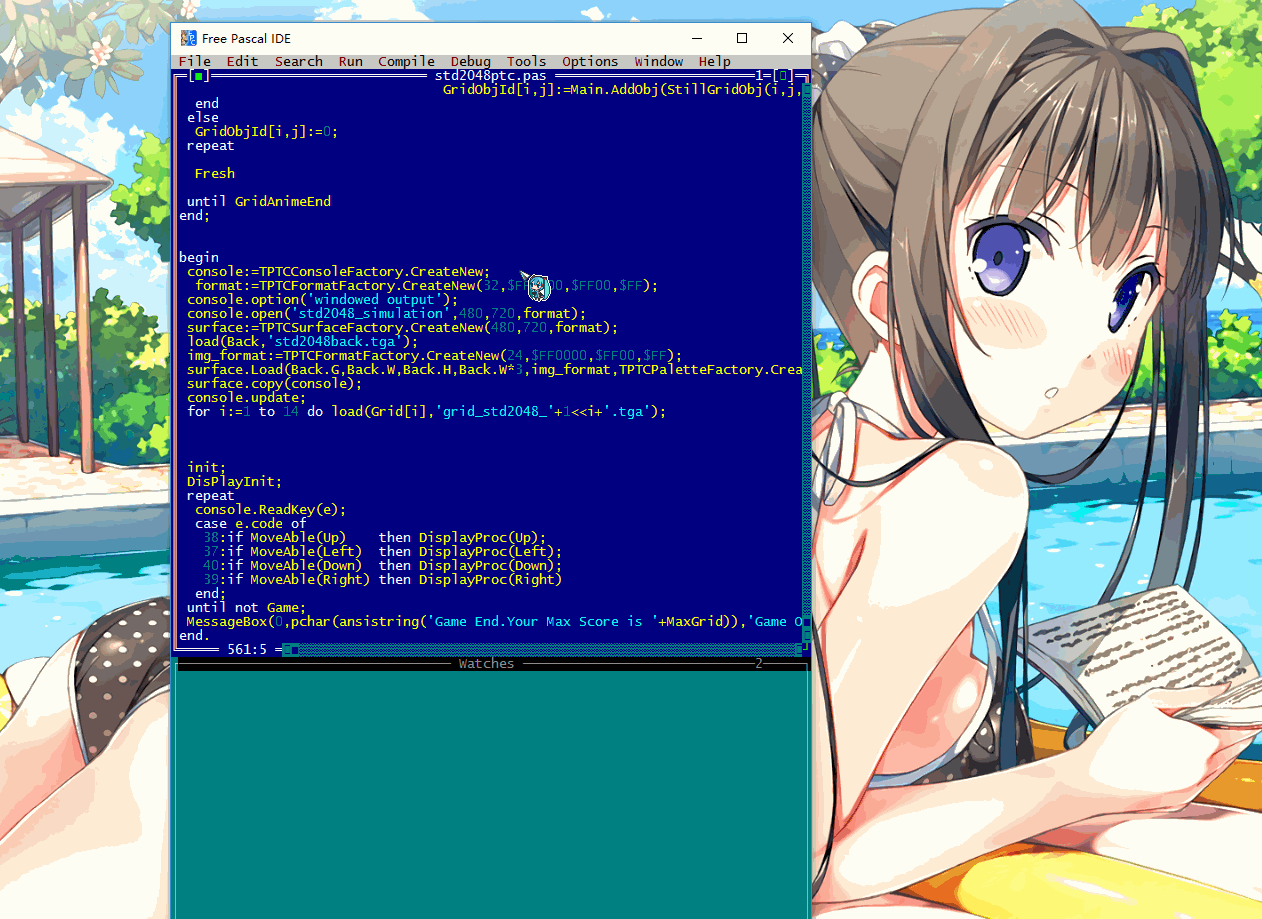Viewport: 1262px width, 919px height.
Task: Click the 561:5 cursor position indicator
Action: [246, 649]
